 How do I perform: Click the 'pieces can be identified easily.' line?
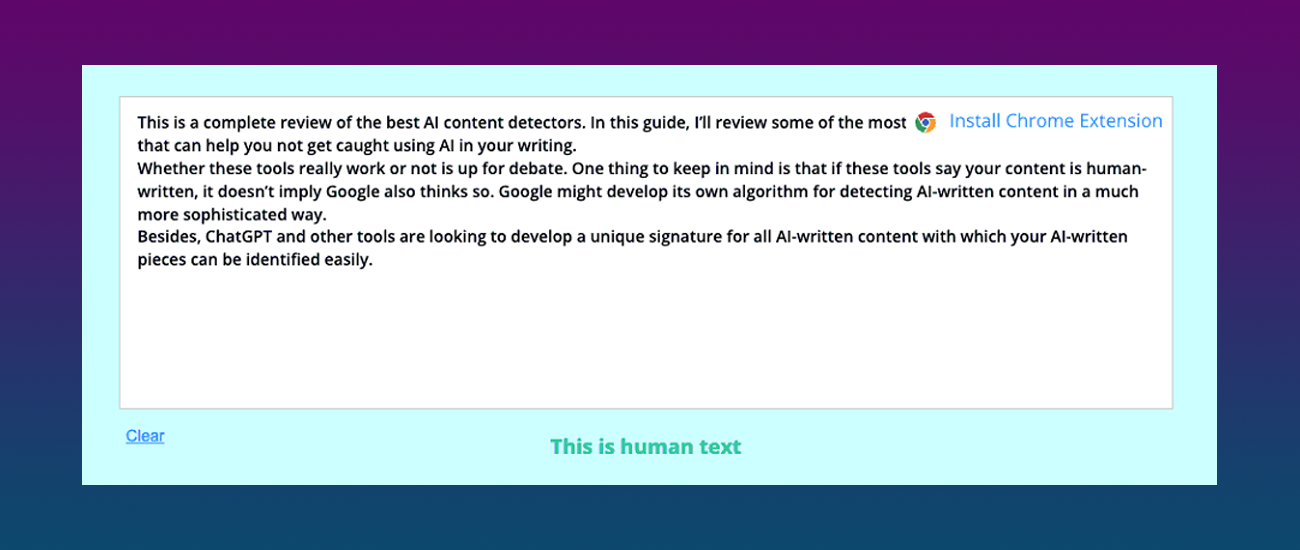254,260
